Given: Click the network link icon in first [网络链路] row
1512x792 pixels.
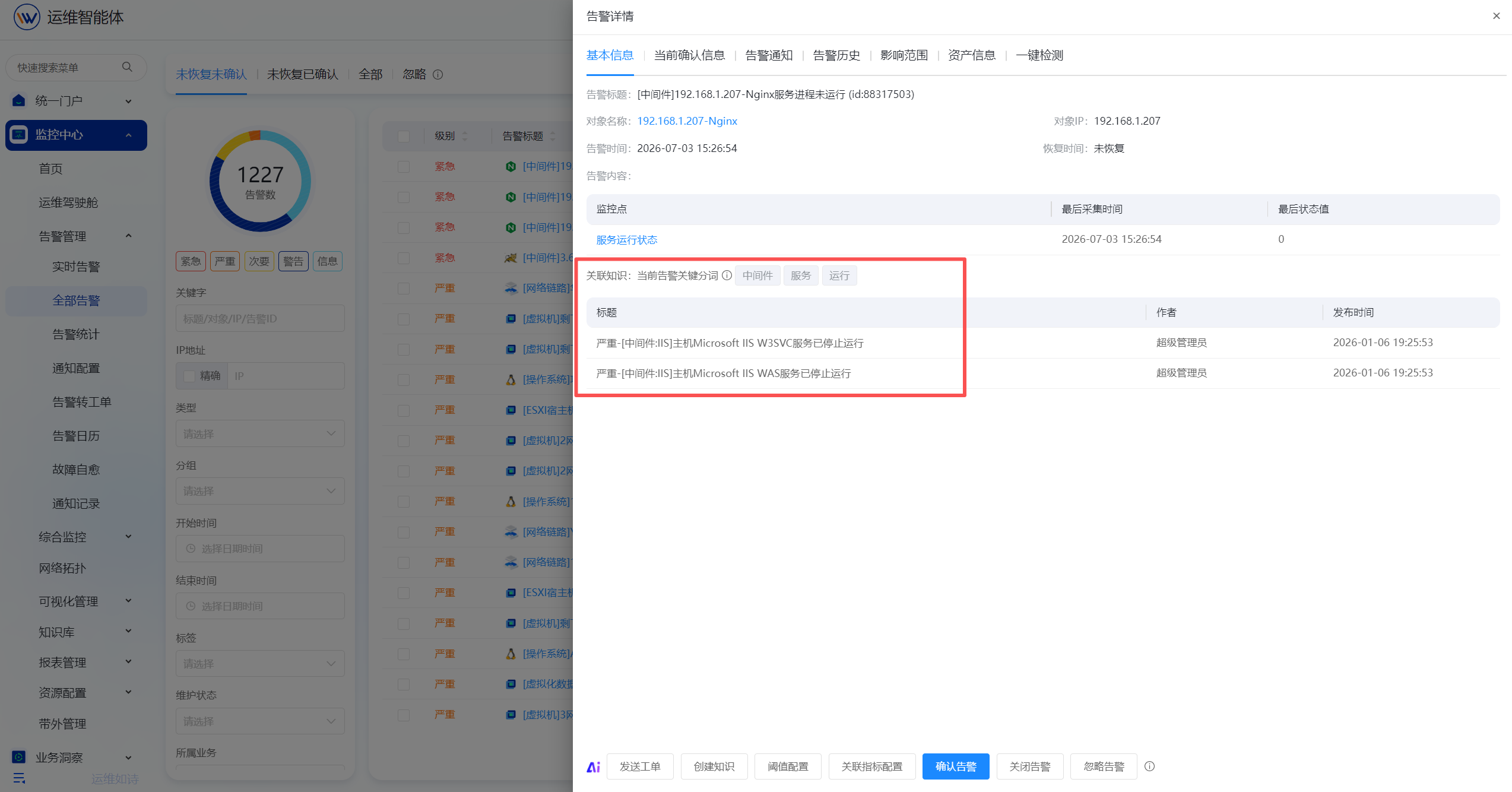Looking at the screenshot, I should (511, 288).
